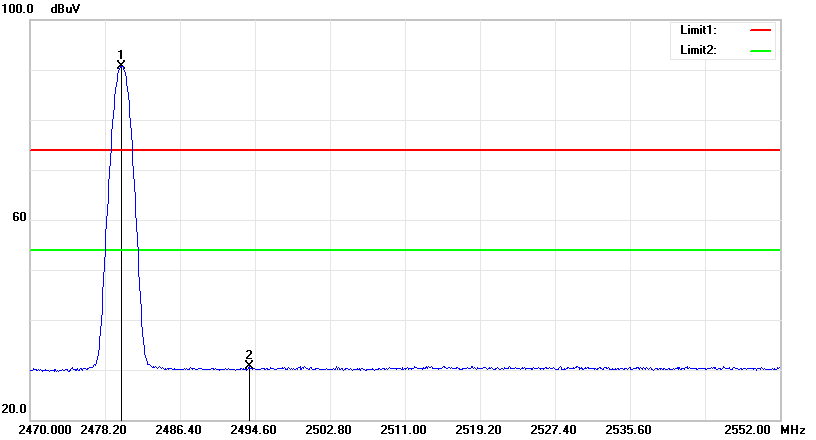The width and height of the screenshot is (816, 440).
Task: Select the Limit2 legend label
Action: [698, 50]
